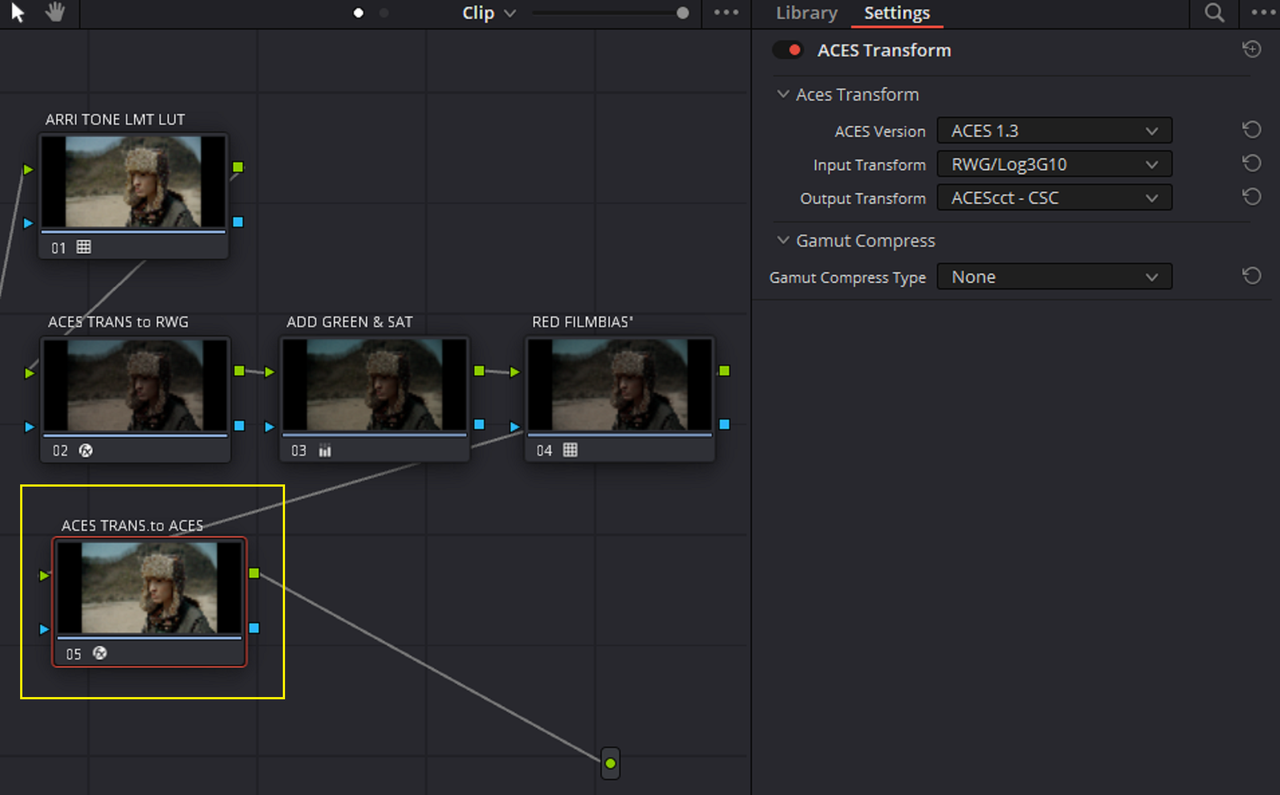Select the ACES TRANS to RWG node thumbnail
The height and width of the screenshot is (795, 1280).
click(x=135, y=386)
